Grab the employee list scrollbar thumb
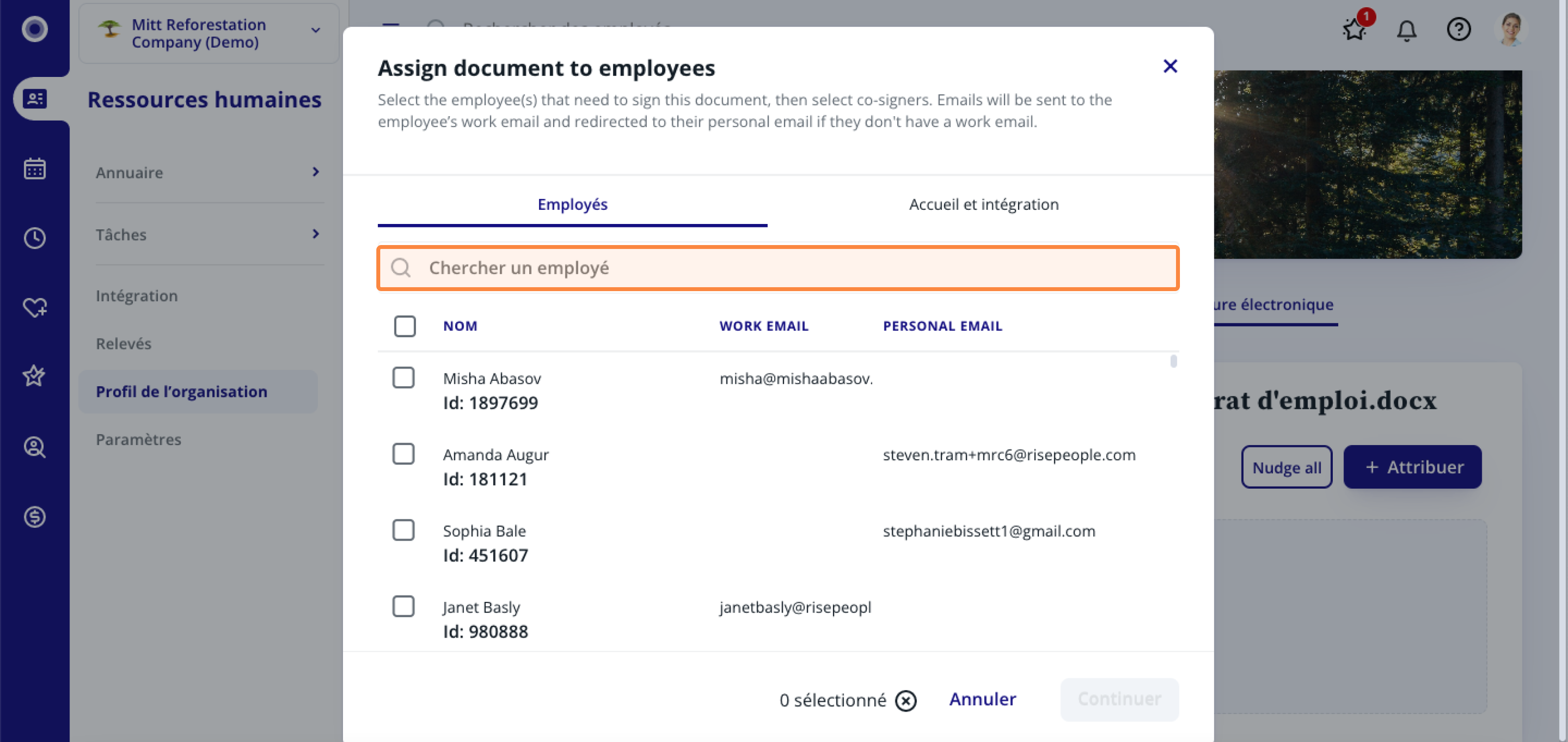The width and height of the screenshot is (1568, 742). pyautogui.click(x=1174, y=361)
